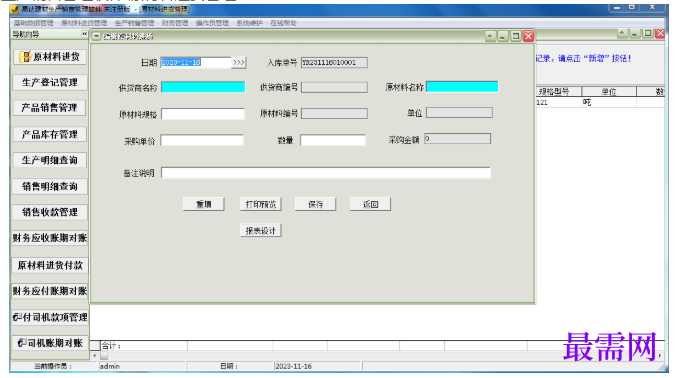Image resolution: width=675 pixels, height=378 pixels.
Task: Click the 规格型号 column header in background table
Action: tap(558, 91)
